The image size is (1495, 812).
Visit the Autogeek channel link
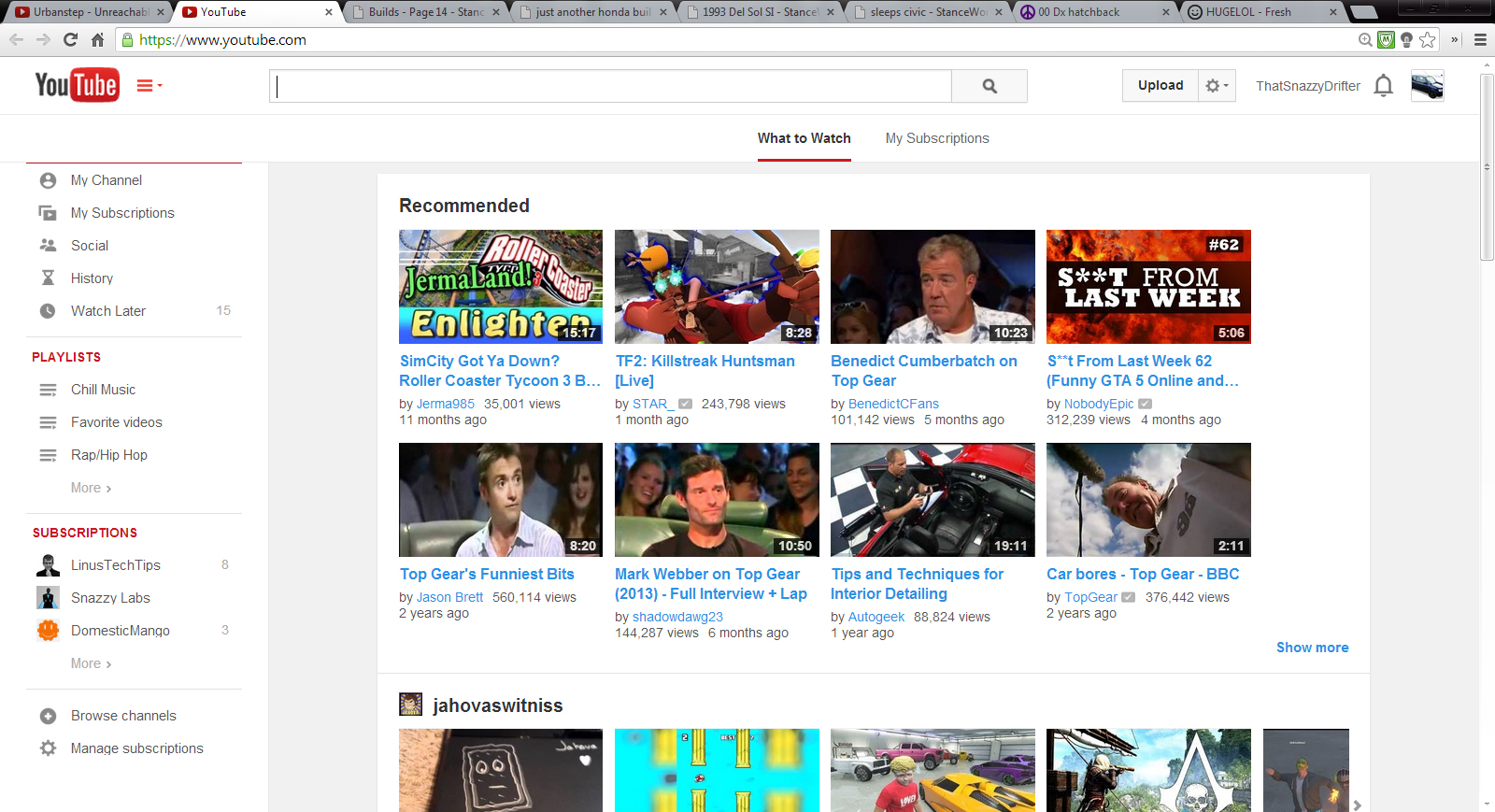click(x=876, y=617)
